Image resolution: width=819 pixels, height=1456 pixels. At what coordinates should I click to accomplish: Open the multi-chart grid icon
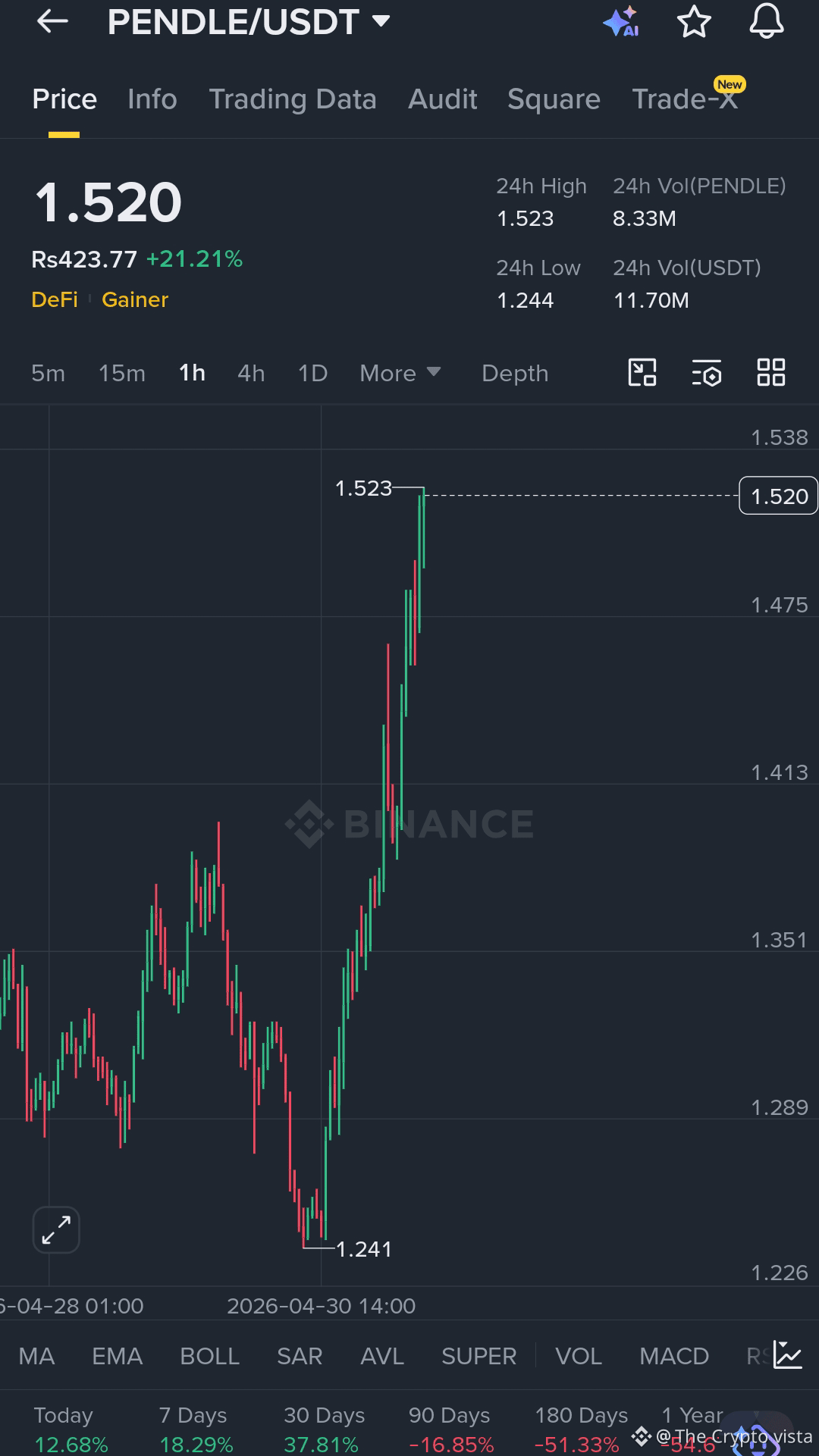tap(771, 373)
